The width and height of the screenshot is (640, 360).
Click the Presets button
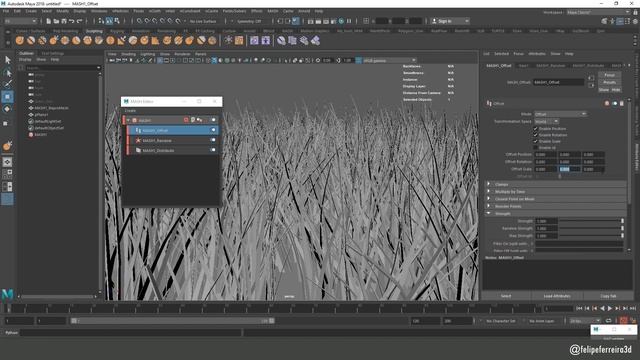(x=609, y=82)
